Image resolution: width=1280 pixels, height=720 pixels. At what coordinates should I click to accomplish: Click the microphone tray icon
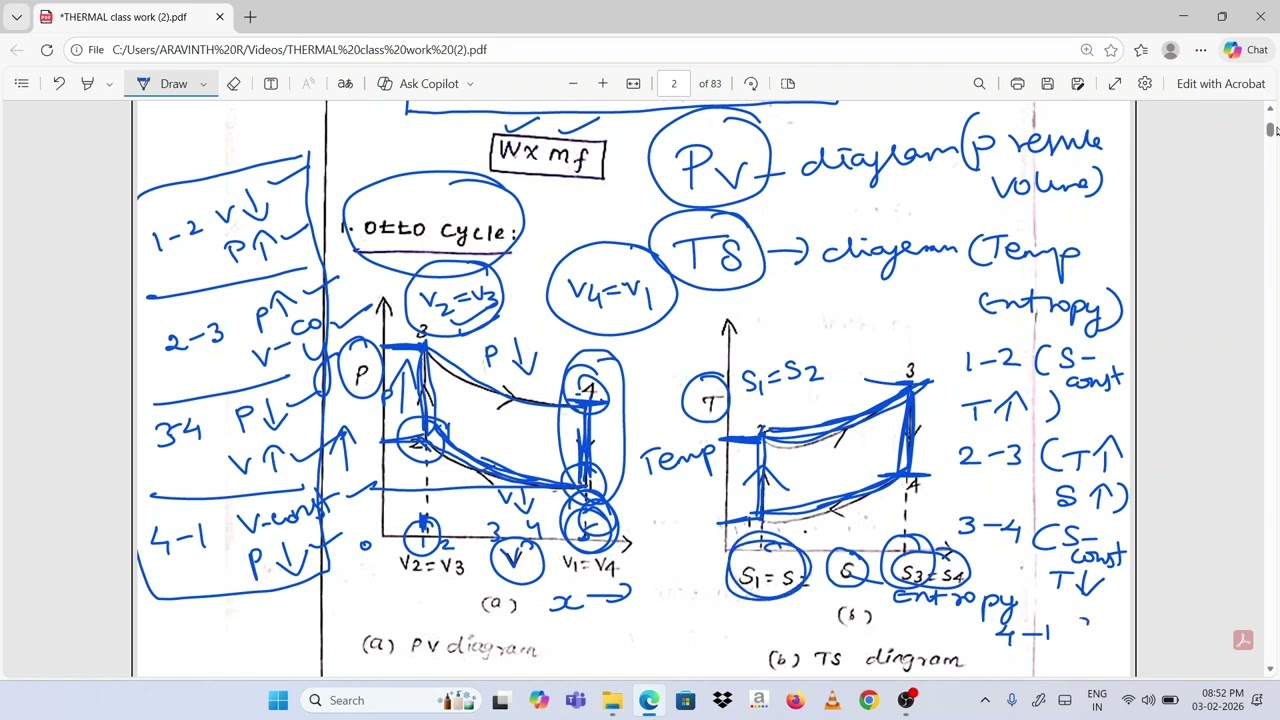pyautogui.click(x=1012, y=700)
